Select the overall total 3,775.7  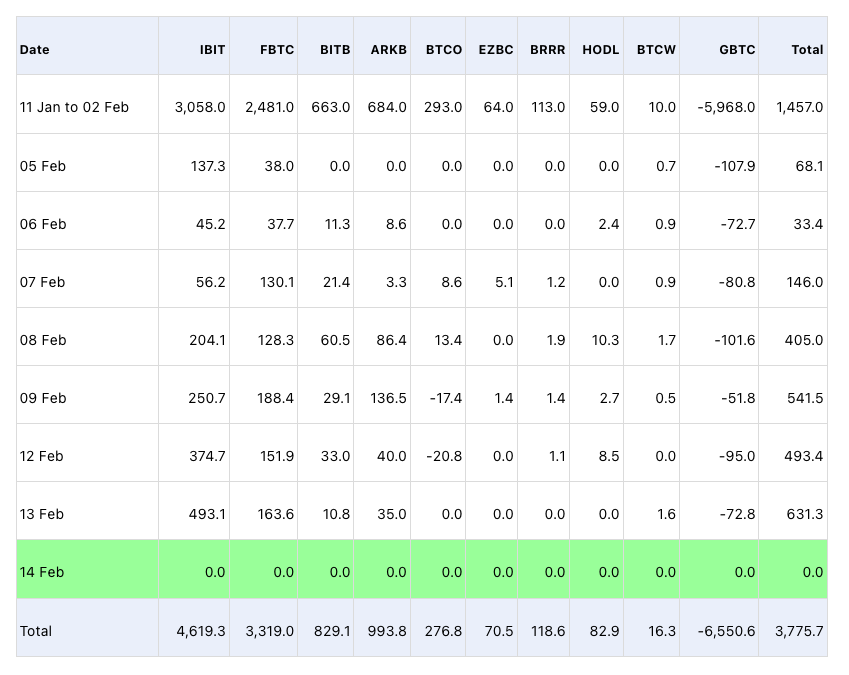799,631
